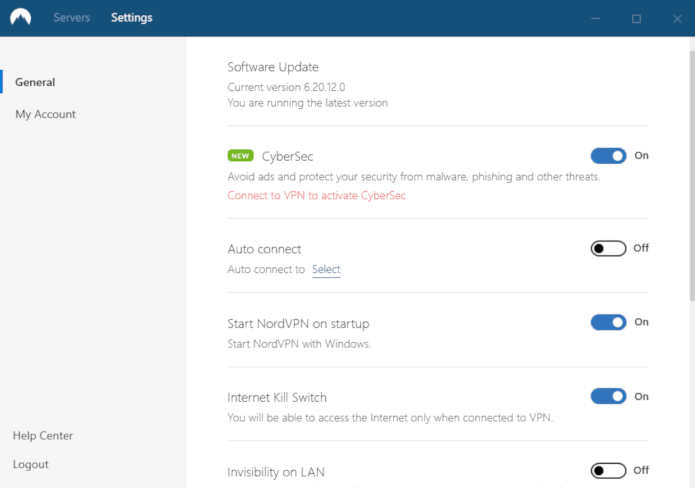Enable the Auto connect toggle
695x488 pixels.
(x=608, y=248)
